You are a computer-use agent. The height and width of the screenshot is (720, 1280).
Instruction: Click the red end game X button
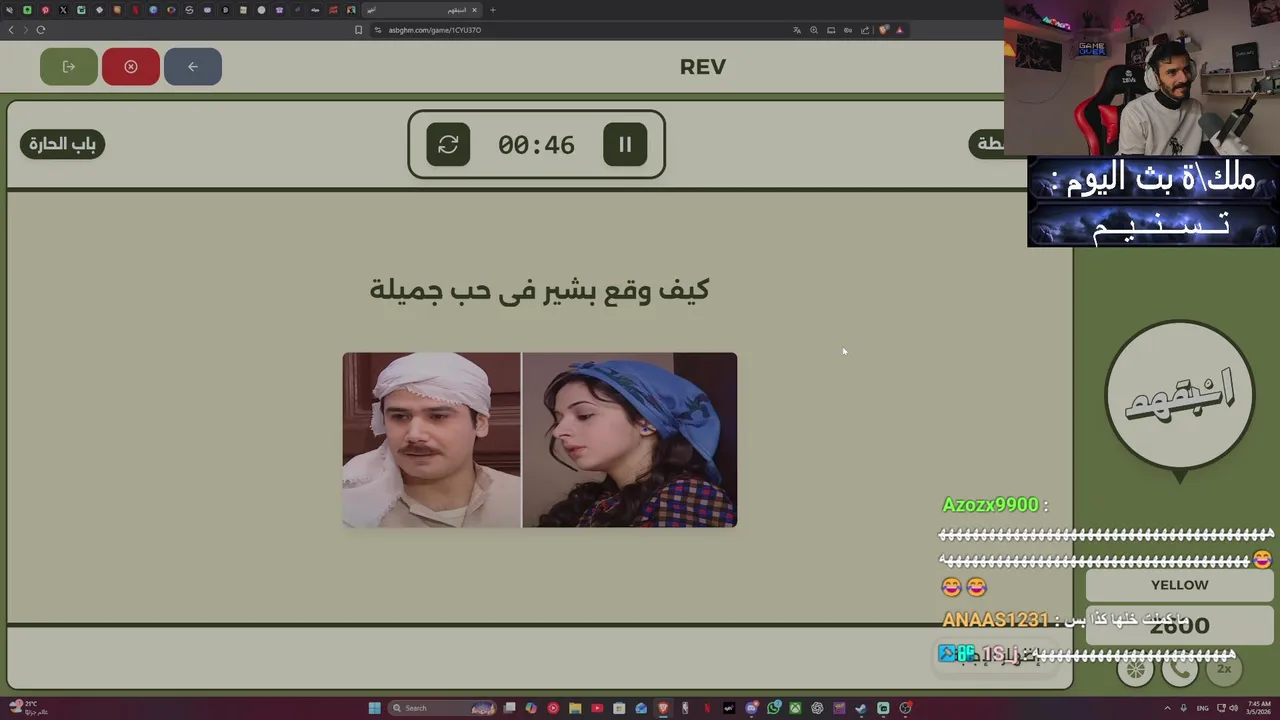(x=131, y=66)
